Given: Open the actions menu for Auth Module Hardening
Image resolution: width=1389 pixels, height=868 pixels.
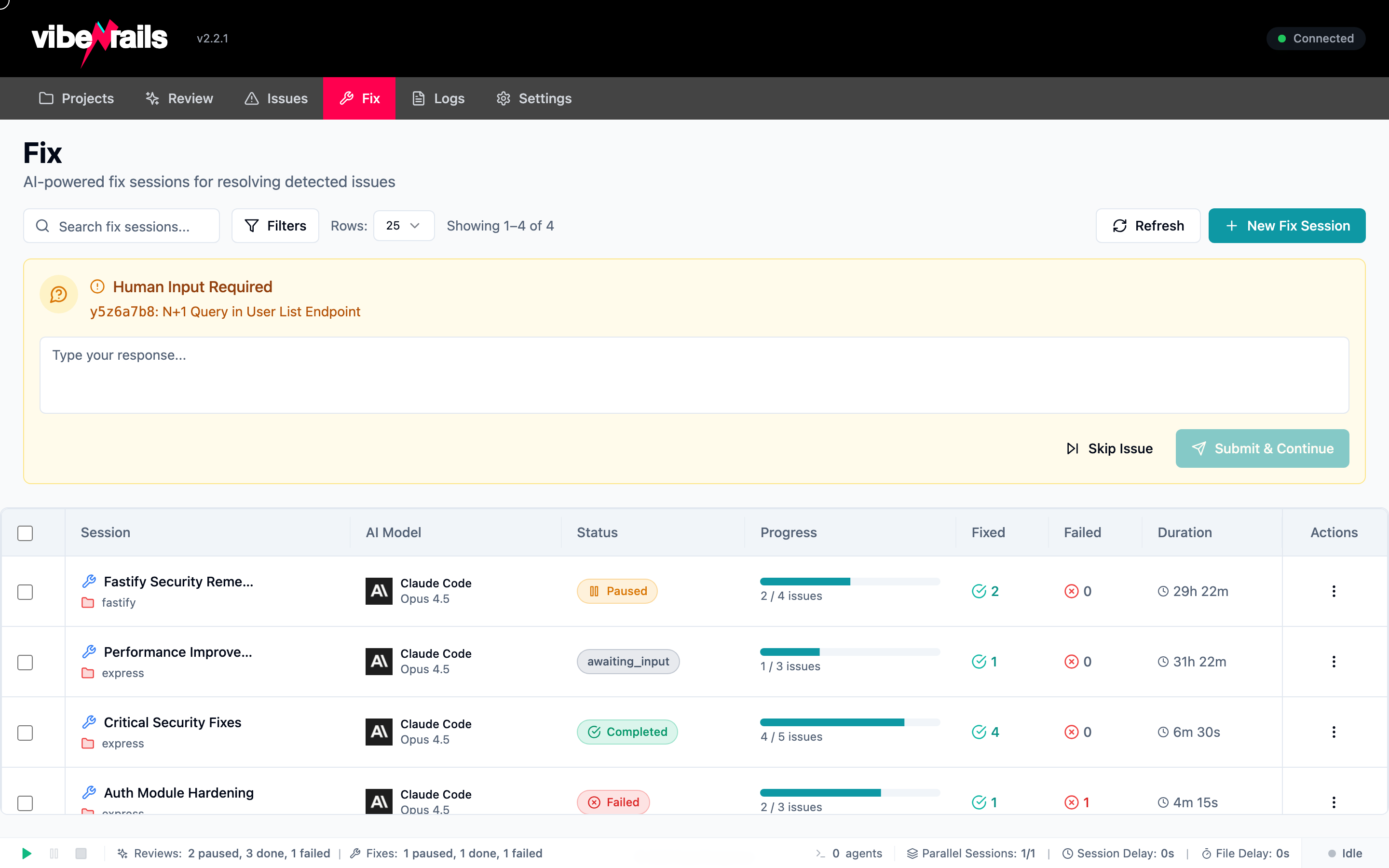Looking at the screenshot, I should click(1334, 802).
